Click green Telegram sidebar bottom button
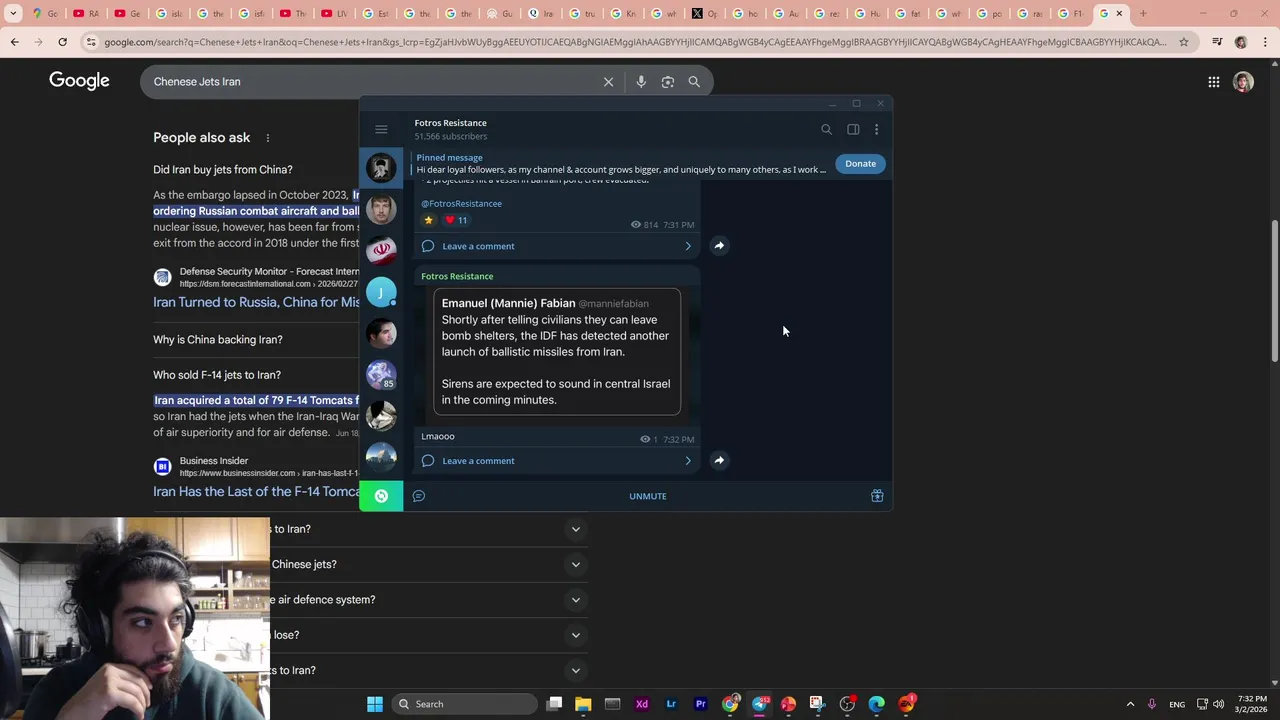1280x720 pixels. 381,496
